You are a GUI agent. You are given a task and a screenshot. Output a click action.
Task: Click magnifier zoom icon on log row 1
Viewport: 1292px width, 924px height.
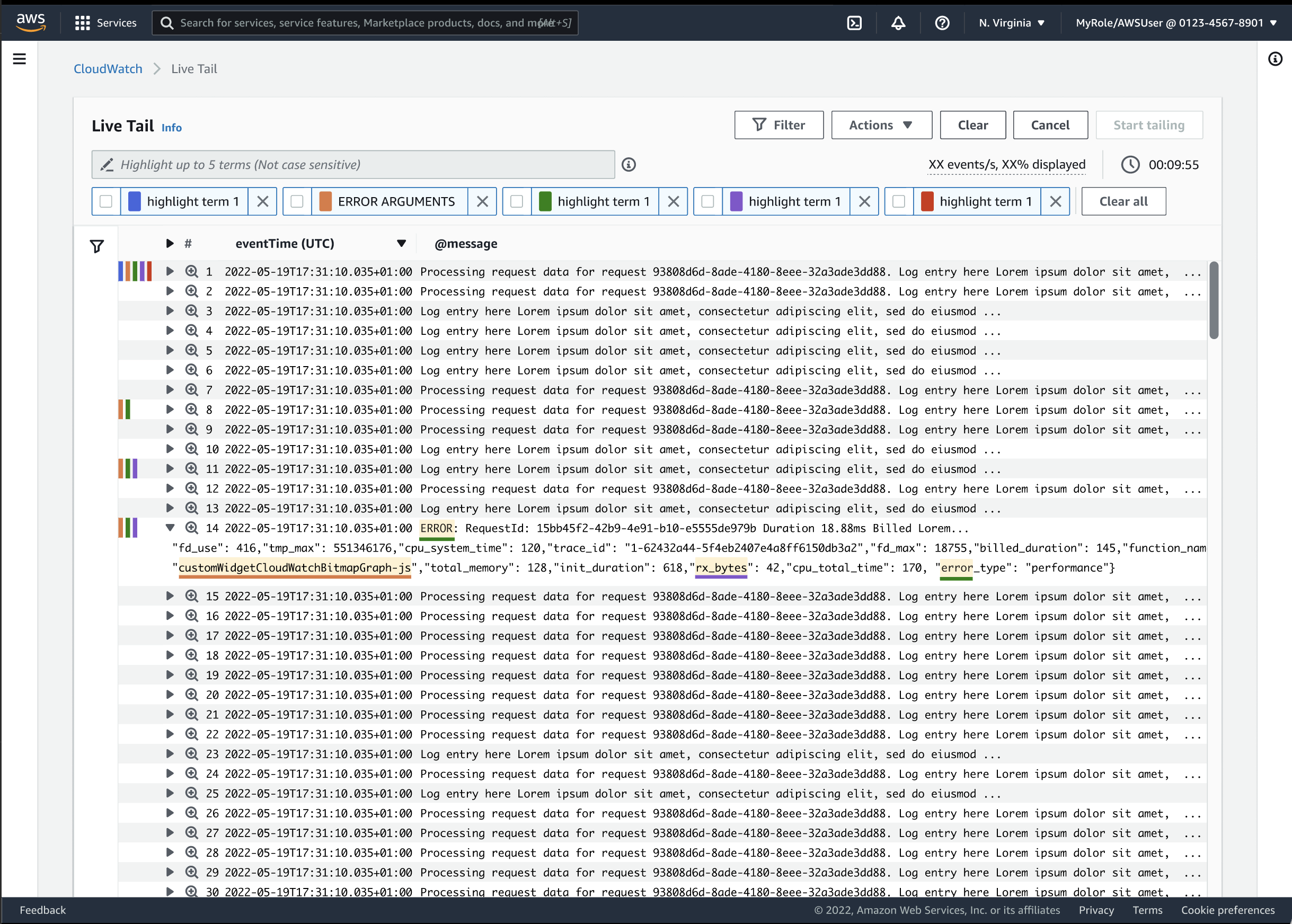[x=192, y=271]
